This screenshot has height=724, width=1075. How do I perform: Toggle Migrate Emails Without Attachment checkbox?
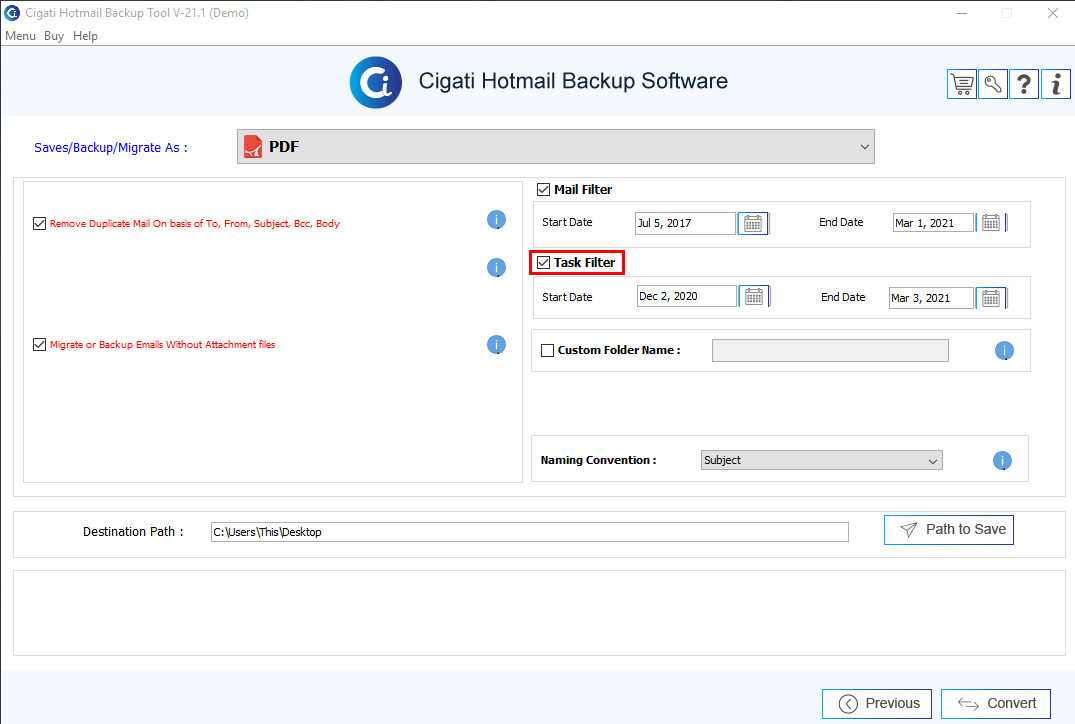pyautogui.click(x=40, y=344)
